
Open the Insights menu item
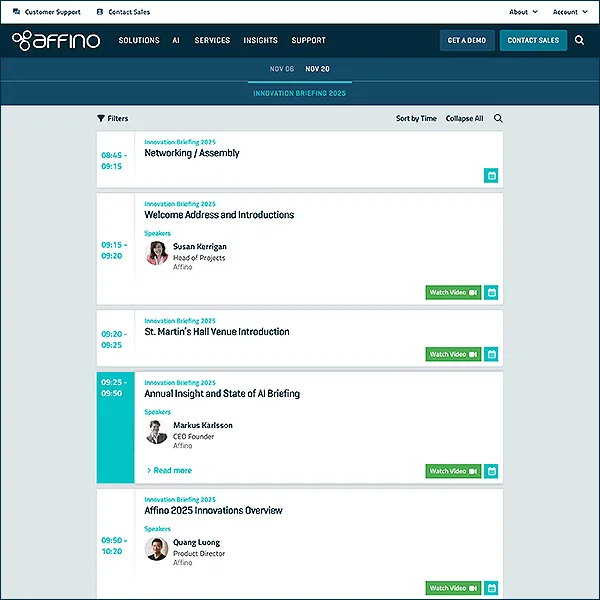[x=260, y=41]
